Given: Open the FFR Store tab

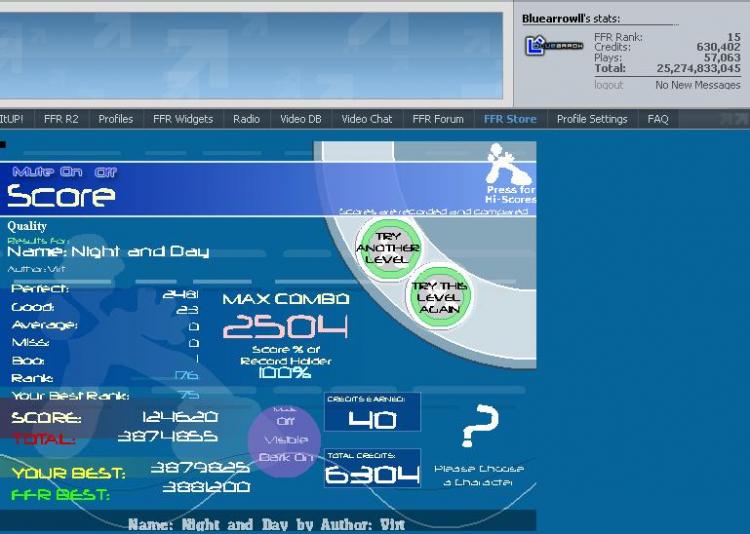Looking at the screenshot, I should [x=510, y=119].
